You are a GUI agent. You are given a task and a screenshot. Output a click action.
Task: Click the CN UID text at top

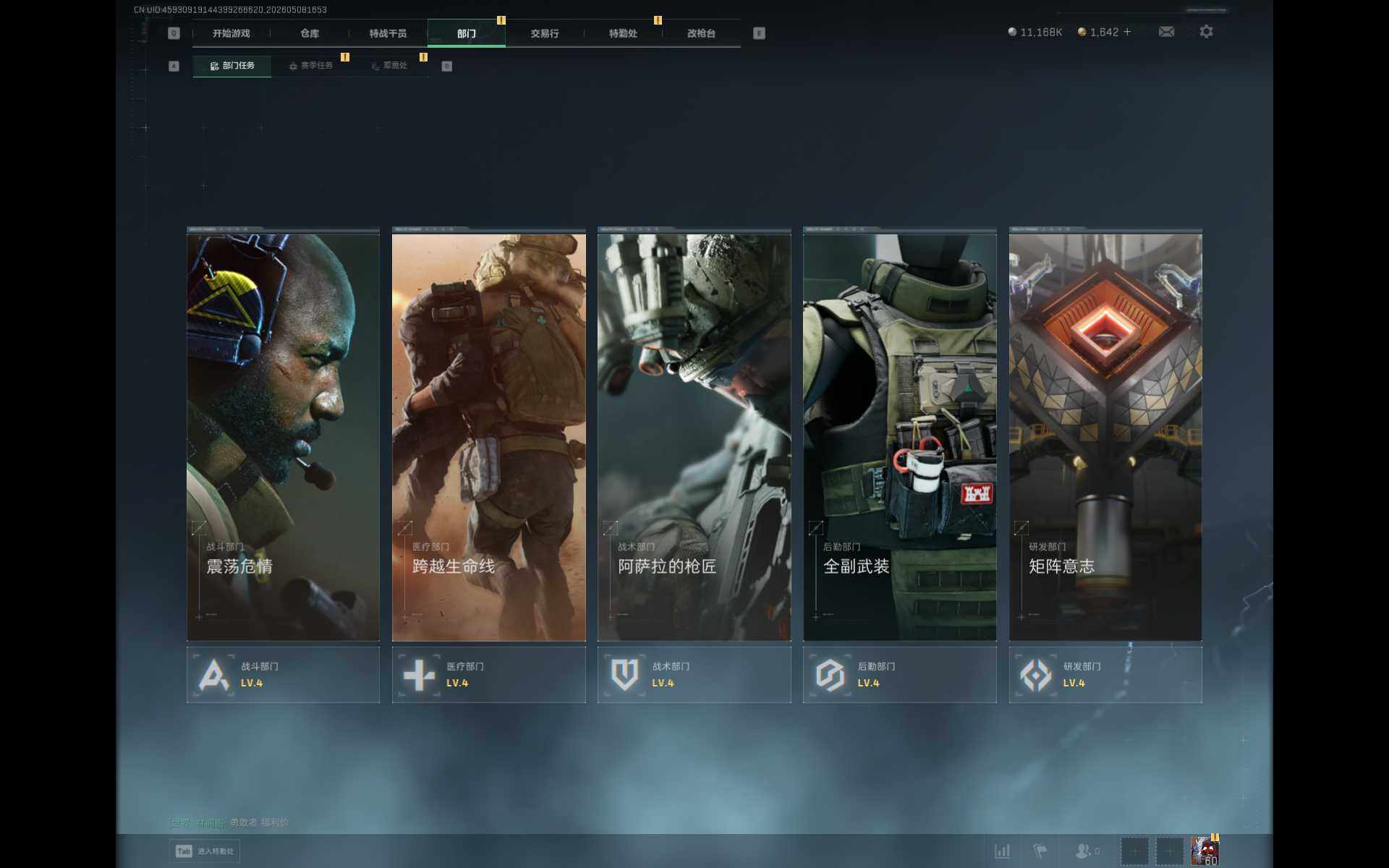(x=230, y=9)
